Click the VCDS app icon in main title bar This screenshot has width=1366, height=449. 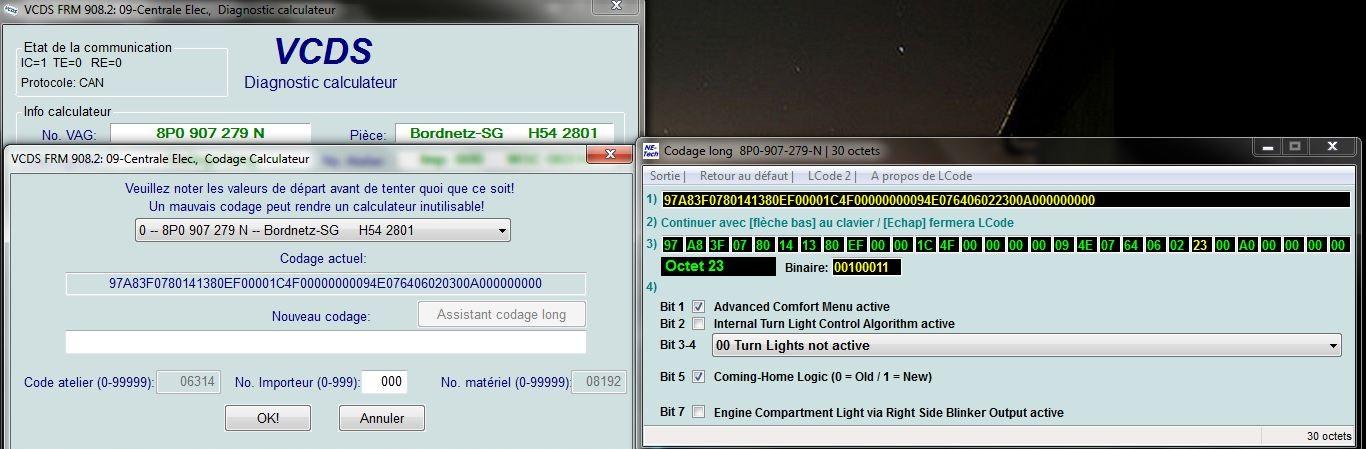click(10, 9)
